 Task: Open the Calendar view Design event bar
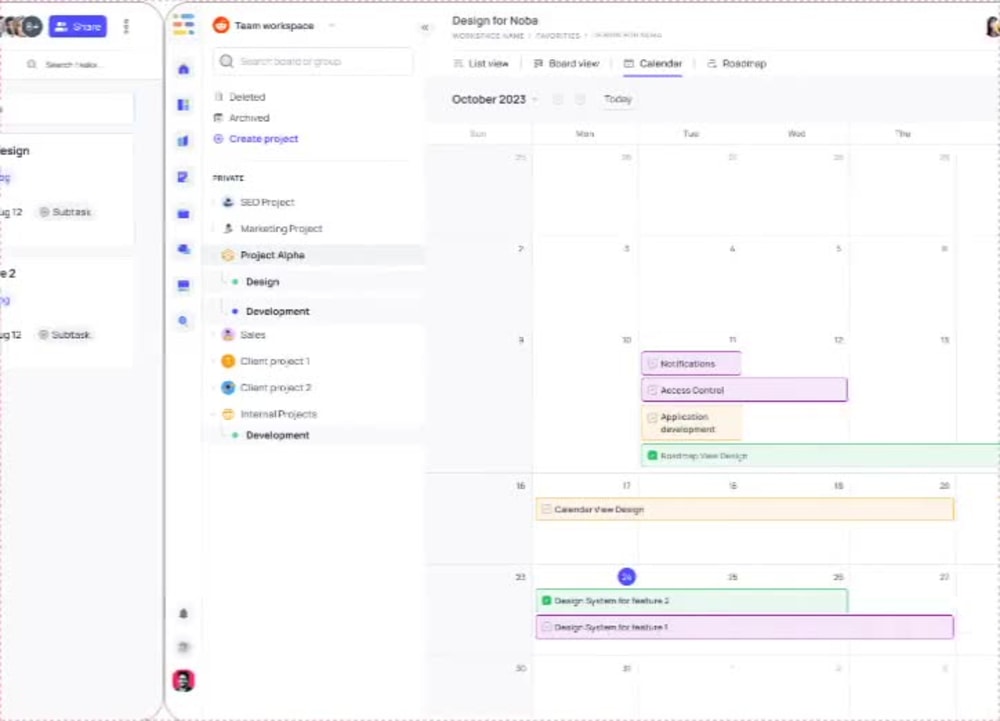pyautogui.click(x=744, y=509)
